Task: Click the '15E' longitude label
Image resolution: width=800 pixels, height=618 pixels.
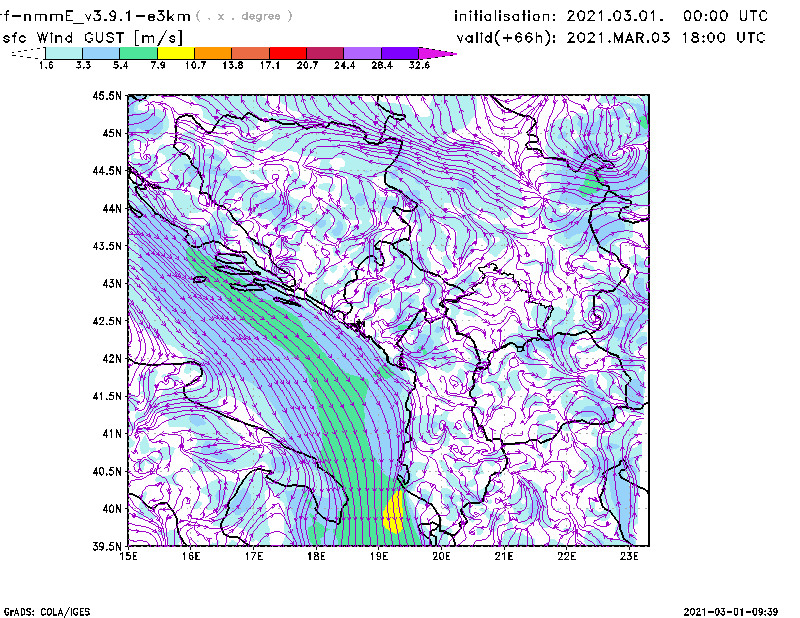Action: tap(128, 556)
